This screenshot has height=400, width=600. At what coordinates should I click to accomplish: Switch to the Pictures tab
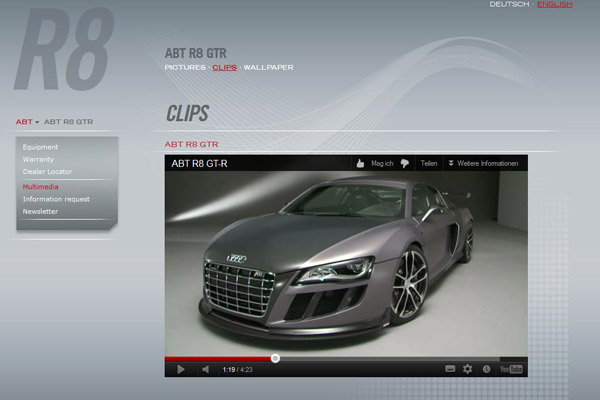coord(184,67)
